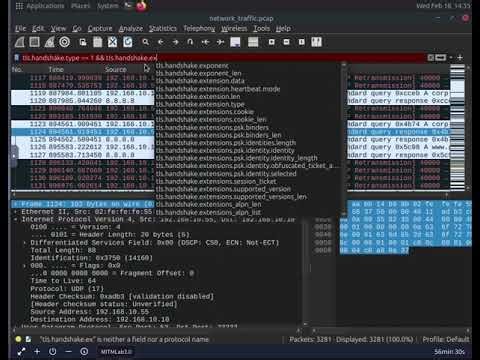Click the Close capture file X icon
The image size is (480, 360).
[x=112, y=42]
